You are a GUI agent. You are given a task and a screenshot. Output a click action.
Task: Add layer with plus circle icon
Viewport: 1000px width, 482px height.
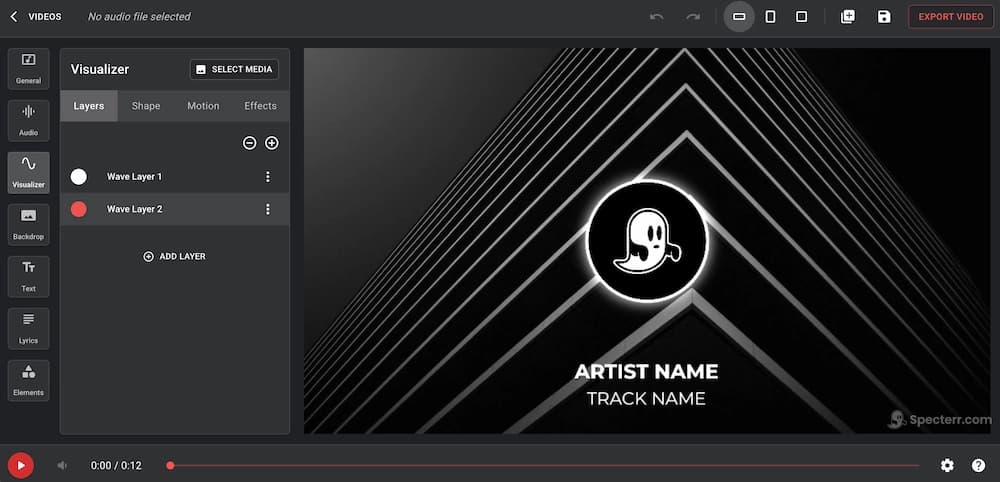tap(272, 143)
